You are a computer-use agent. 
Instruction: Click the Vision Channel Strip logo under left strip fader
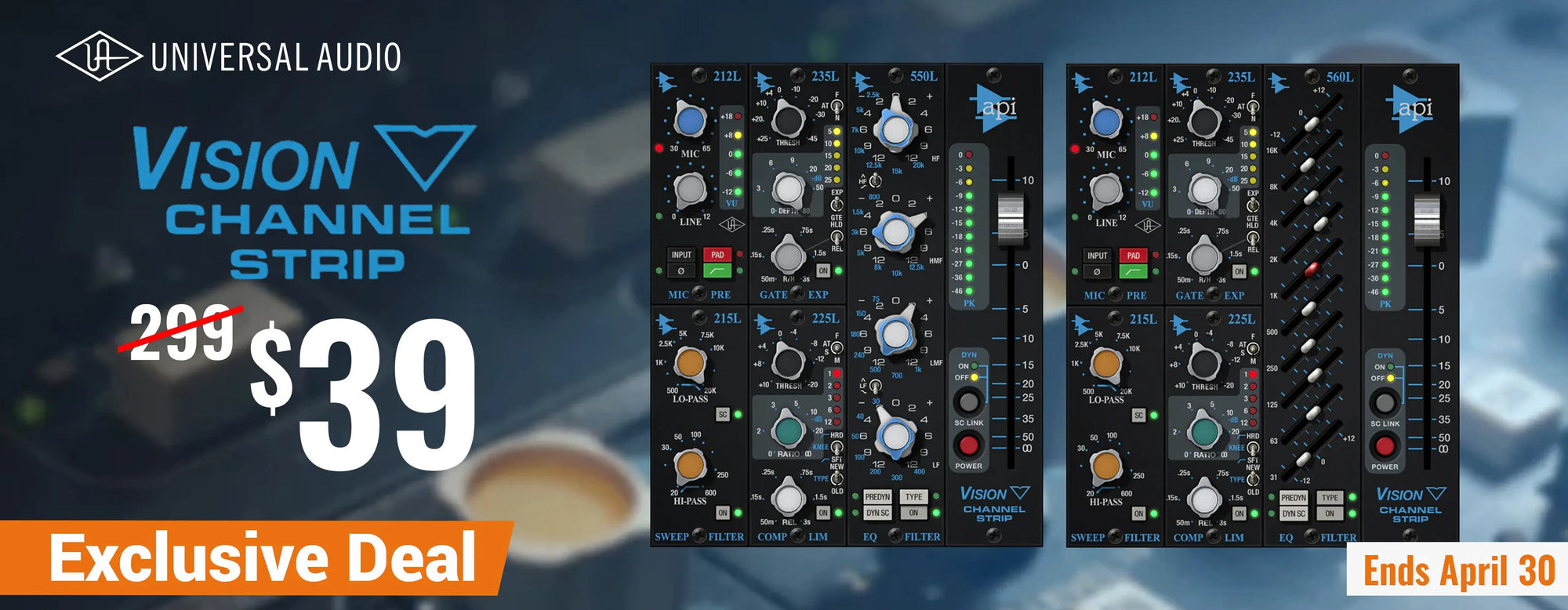994,504
